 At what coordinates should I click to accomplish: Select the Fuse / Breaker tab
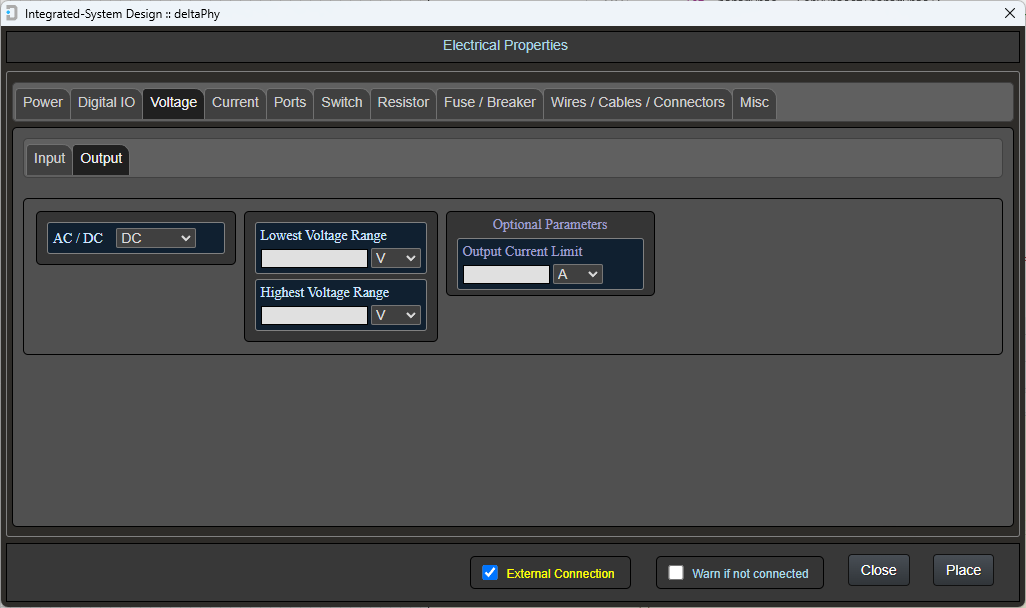tap(490, 103)
